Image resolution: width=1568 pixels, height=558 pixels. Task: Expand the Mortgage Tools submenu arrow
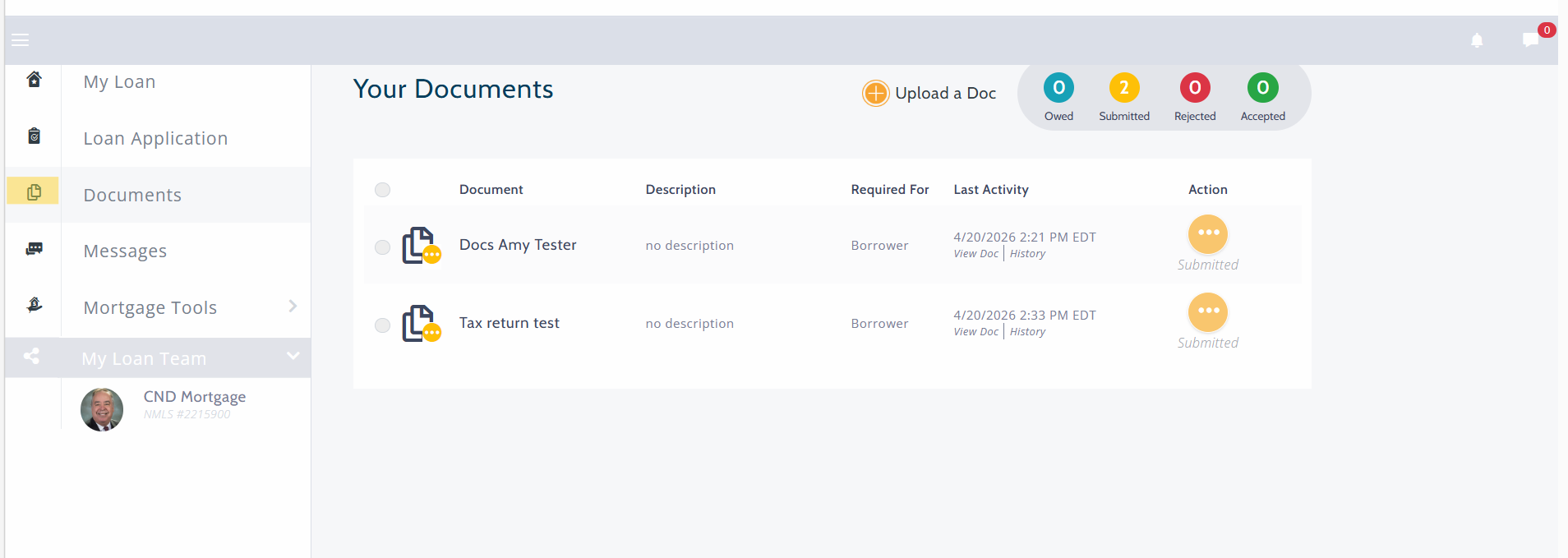click(293, 307)
